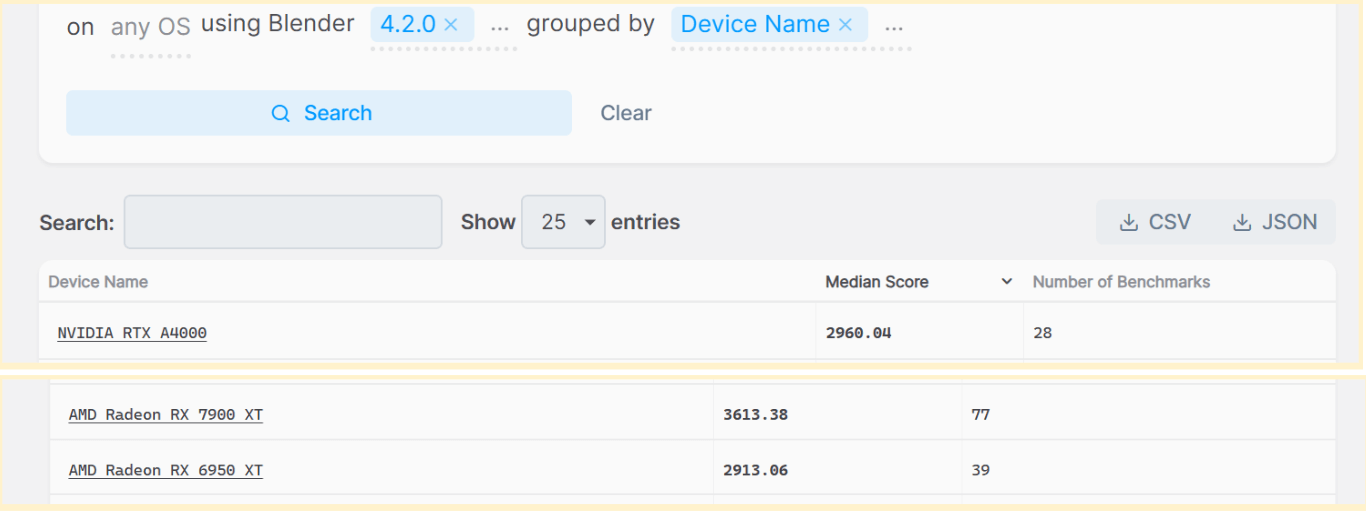This screenshot has height=514, width=1366.
Task: Download results as CSV
Action: [x=1155, y=222]
